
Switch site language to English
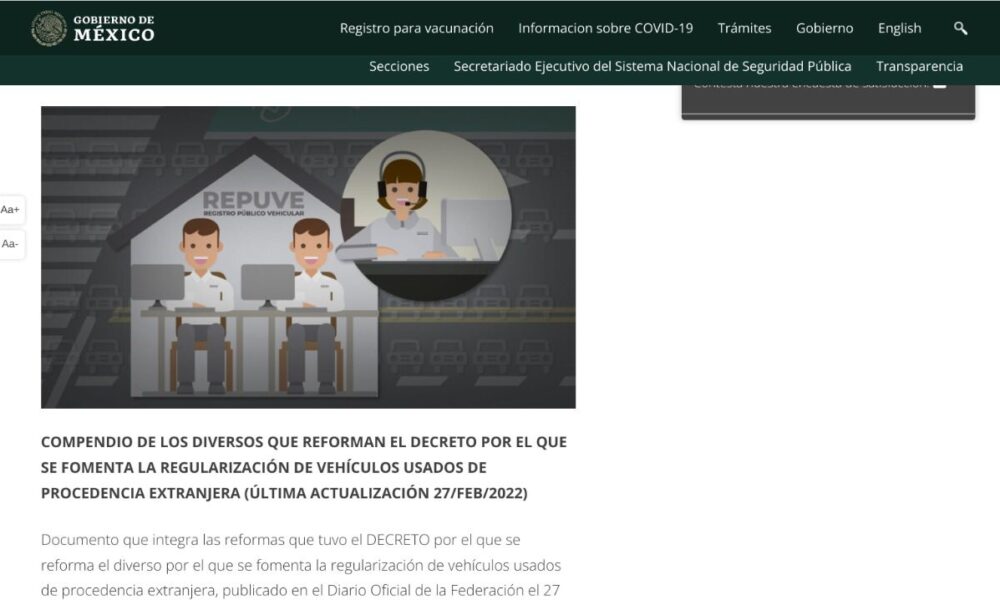click(x=899, y=28)
